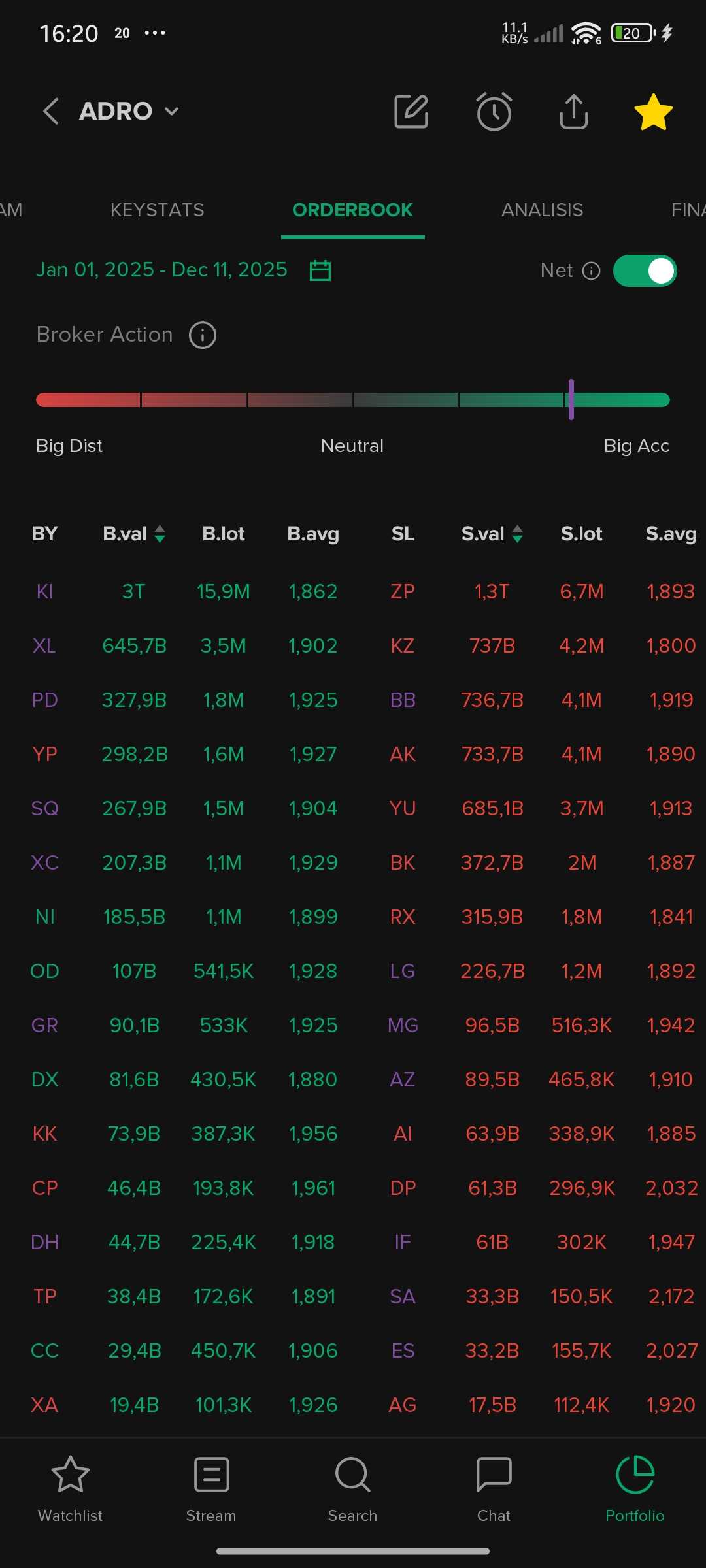Image resolution: width=706 pixels, height=1568 pixels.
Task: Sort by the B.val column arrows
Action: click(160, 534)
